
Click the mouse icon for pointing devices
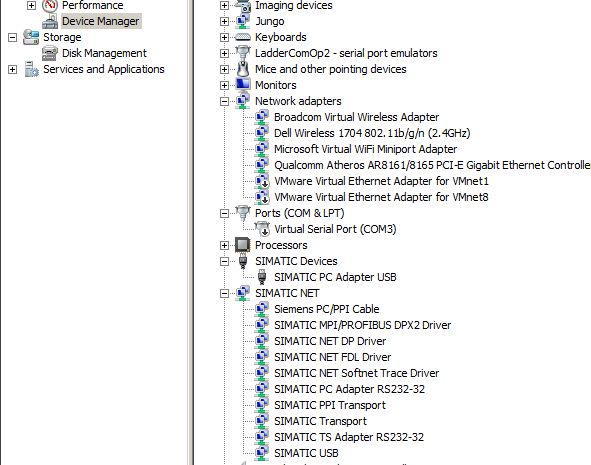(x=243, y=69)
